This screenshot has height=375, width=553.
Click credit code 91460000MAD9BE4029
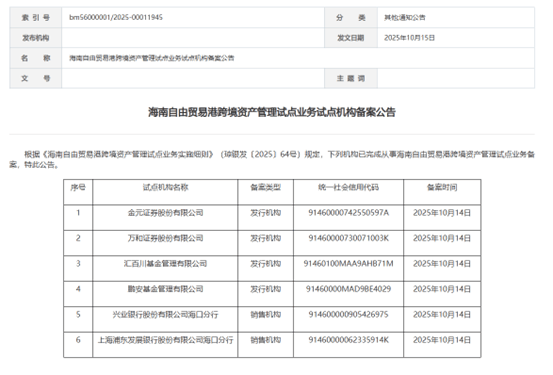348,289
